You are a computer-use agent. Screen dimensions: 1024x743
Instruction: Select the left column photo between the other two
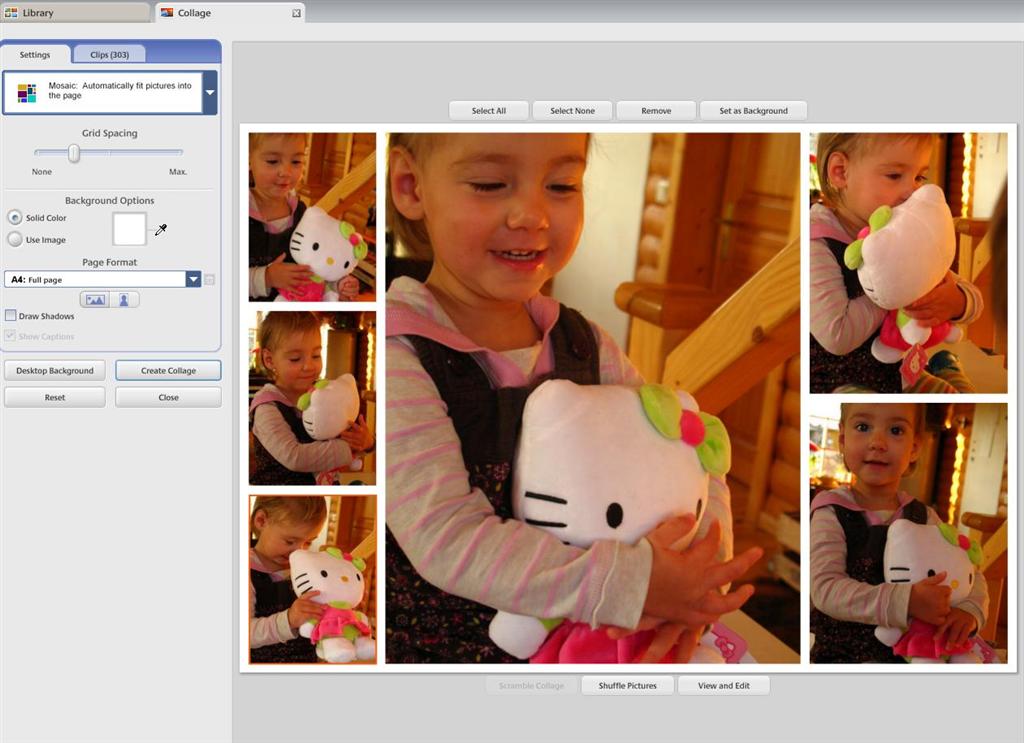tap(312, 398)
